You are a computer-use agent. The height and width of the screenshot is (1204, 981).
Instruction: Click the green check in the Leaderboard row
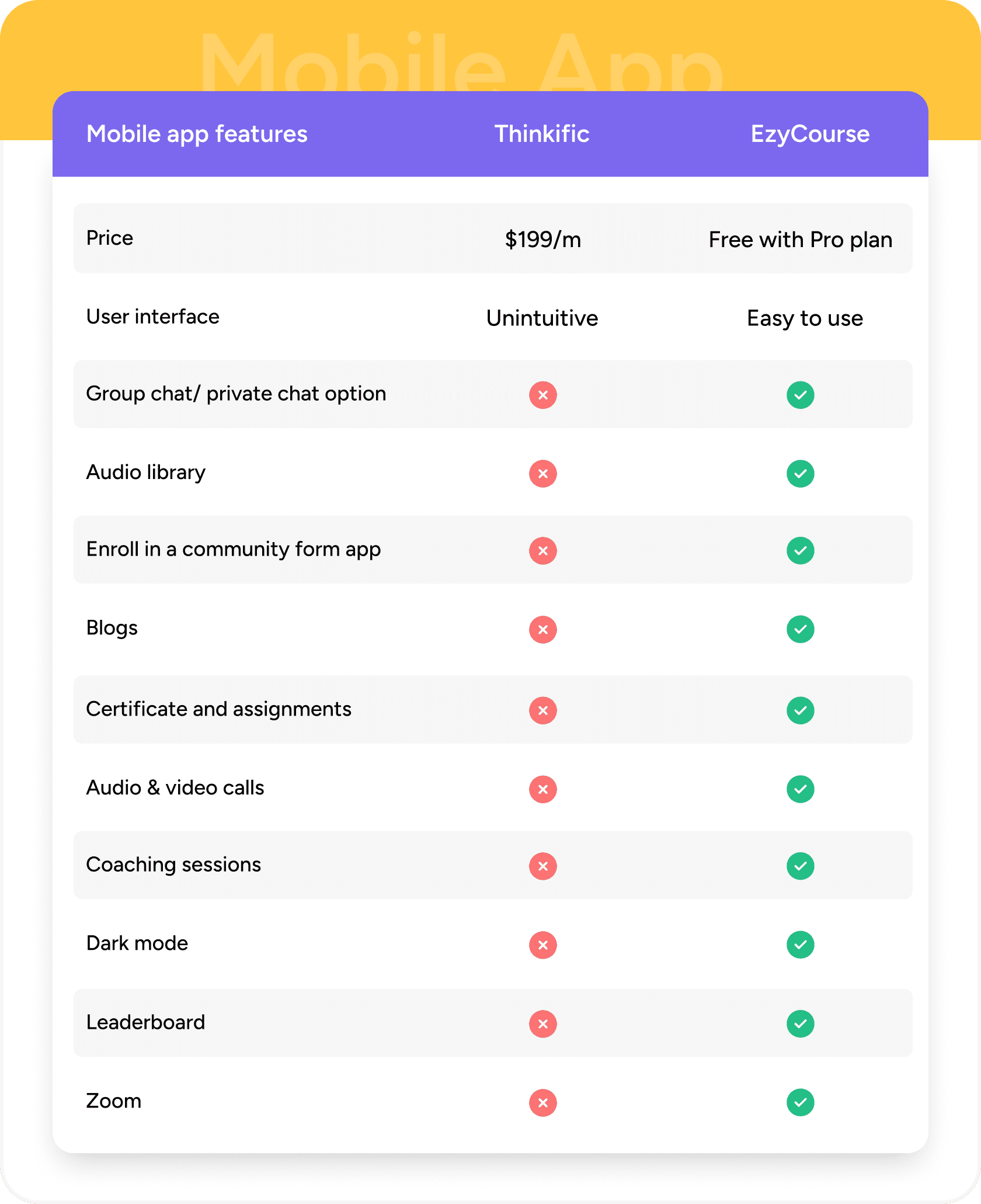800,1023
